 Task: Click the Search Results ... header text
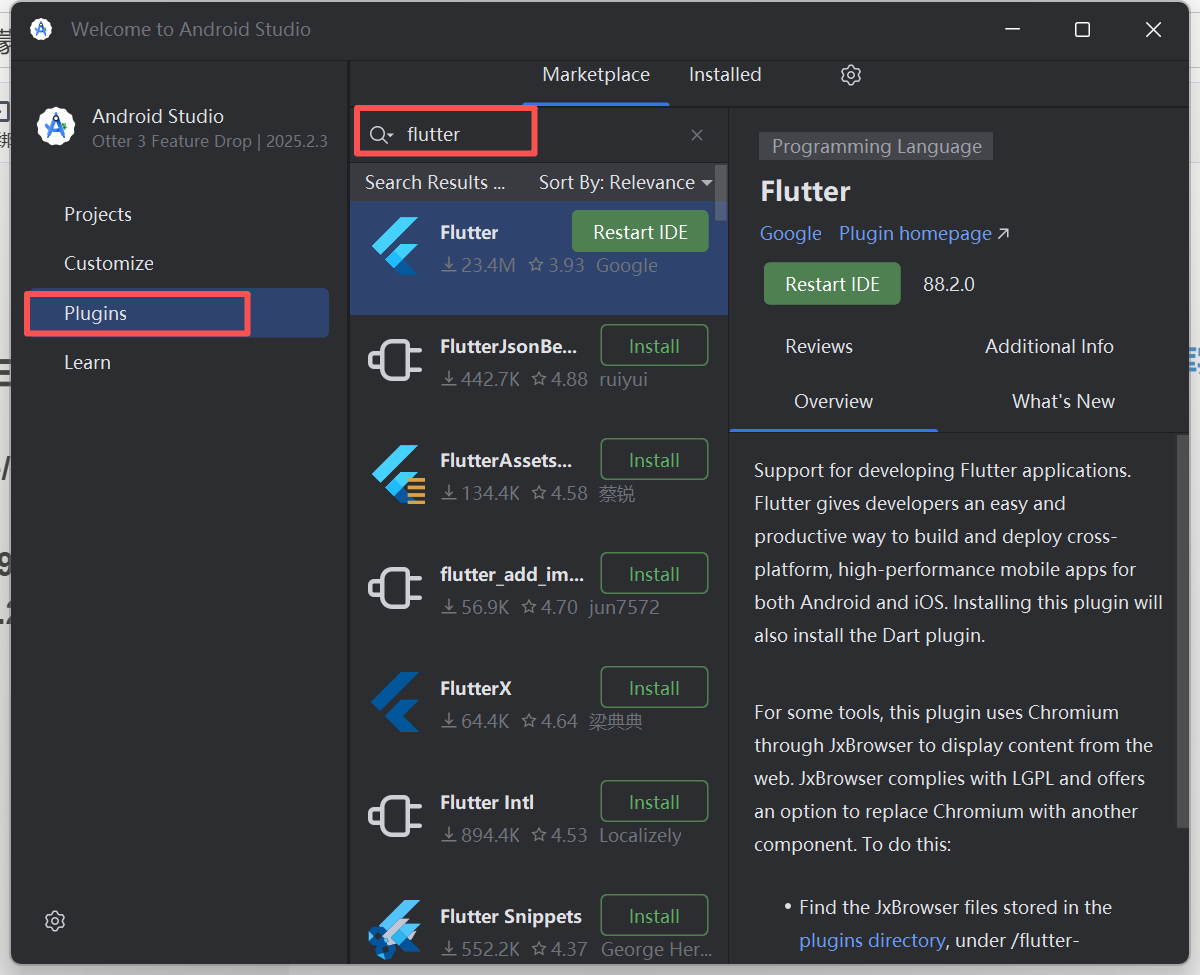click(435, 182)
